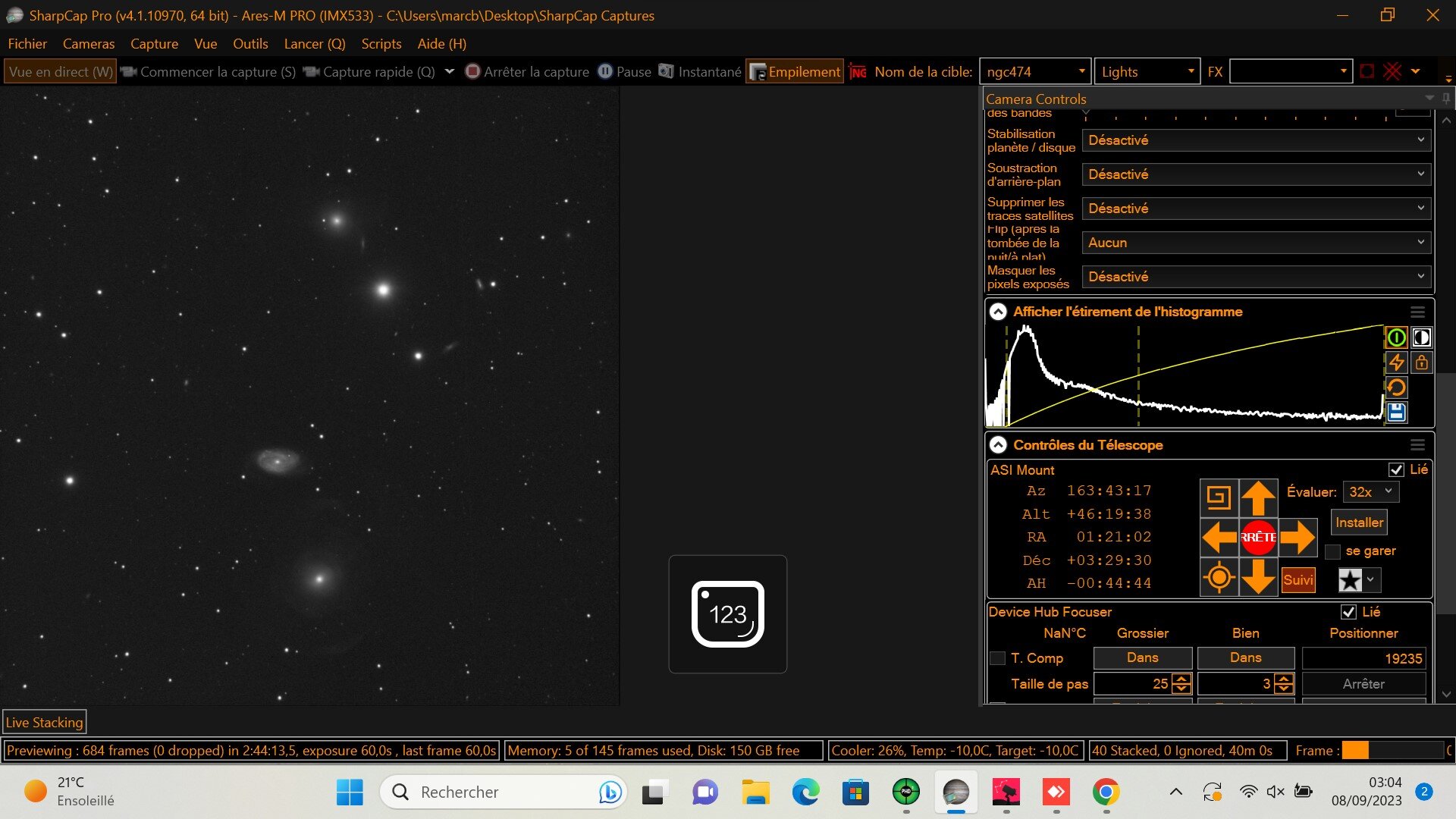Enable the 'se garer' park checkbox
Image resolution: width=1456 pixels, height=819 pixels.
(1332, 551)
